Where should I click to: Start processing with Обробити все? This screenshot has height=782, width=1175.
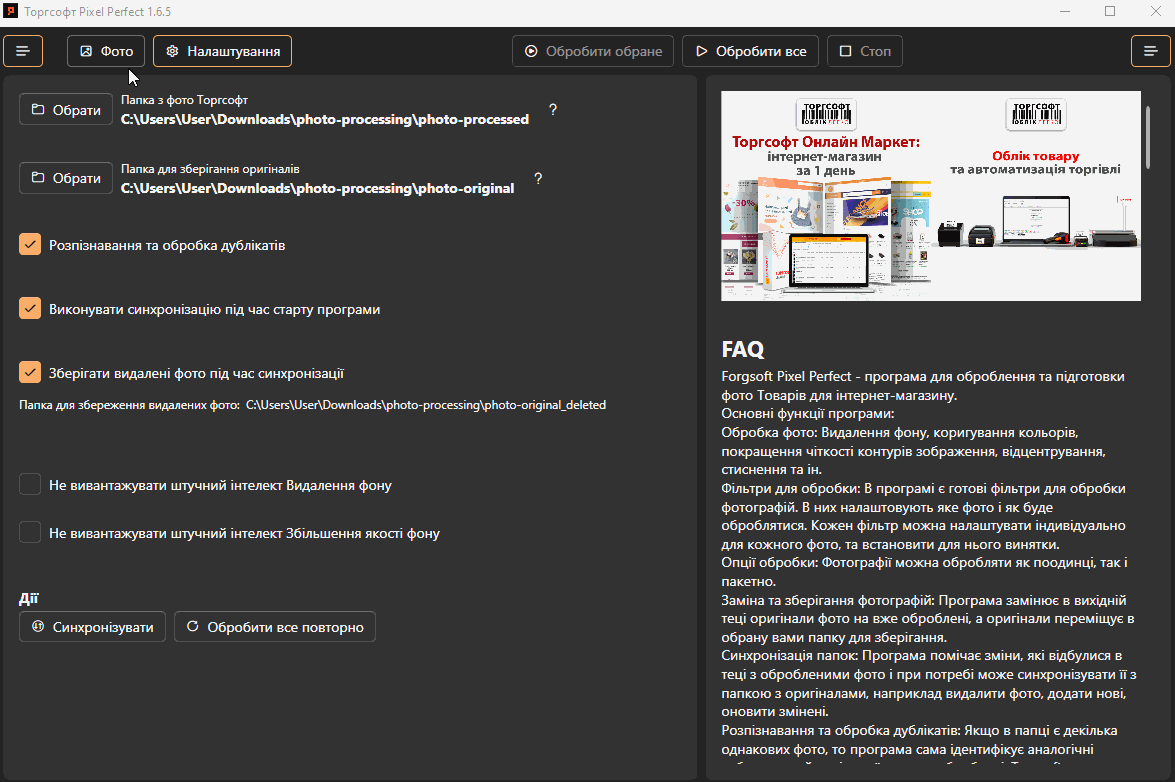[750, 51]
